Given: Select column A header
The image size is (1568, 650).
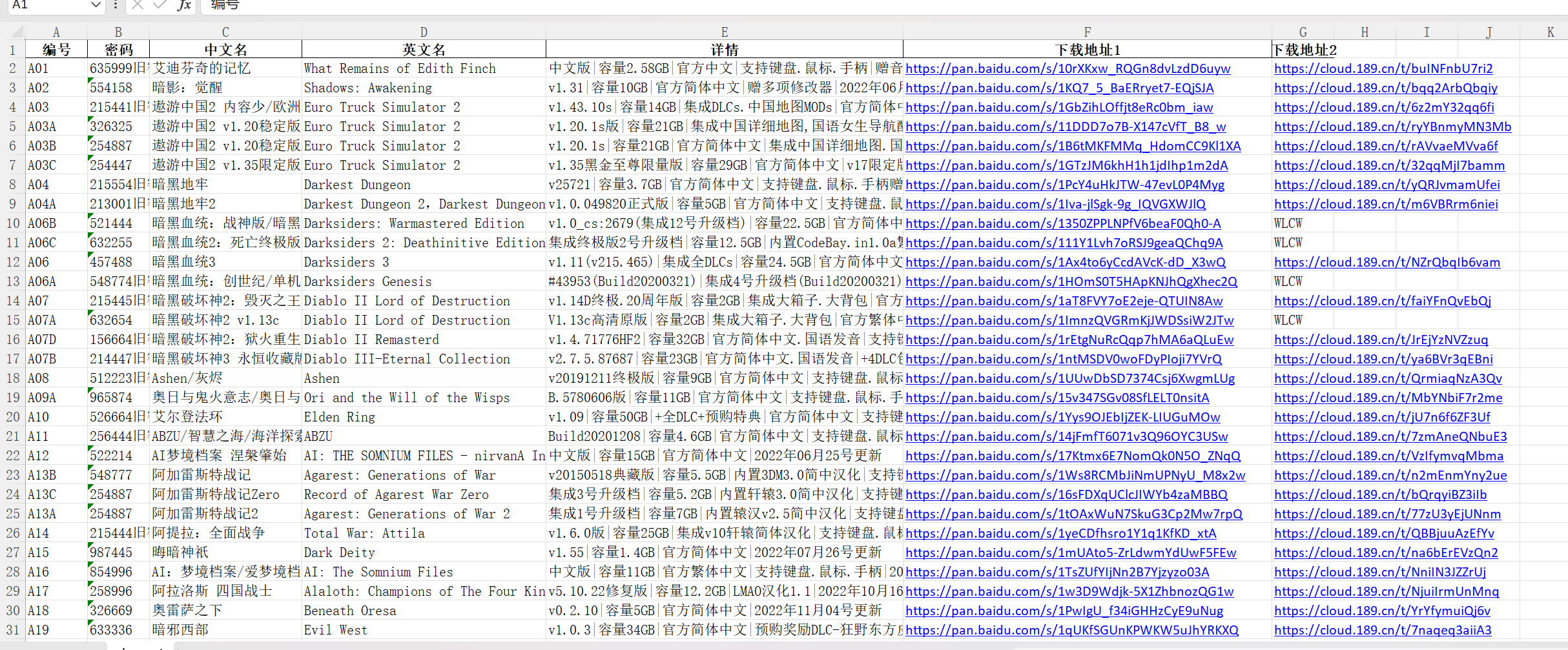Looking at the screenshot, I should coord(56,32).
